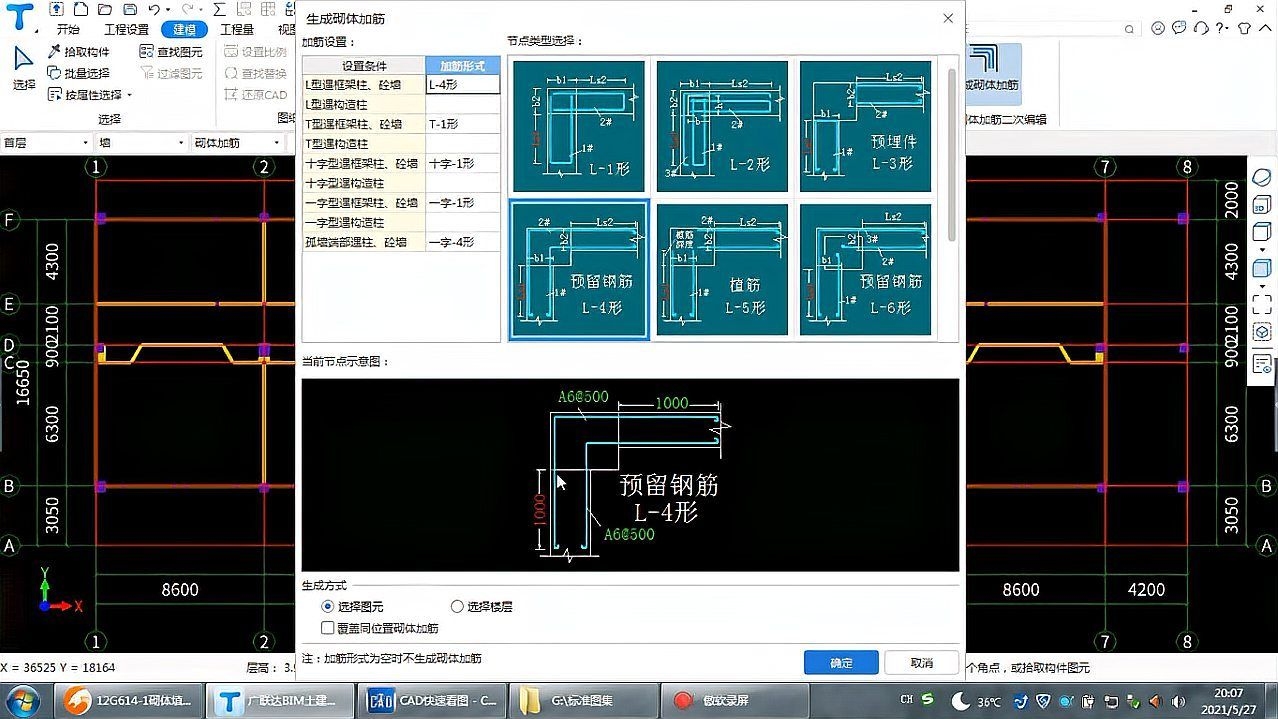This screenshot has height=719, width=1278.
Task: Click the 取消 cancel button
Action: click(920, 662)
